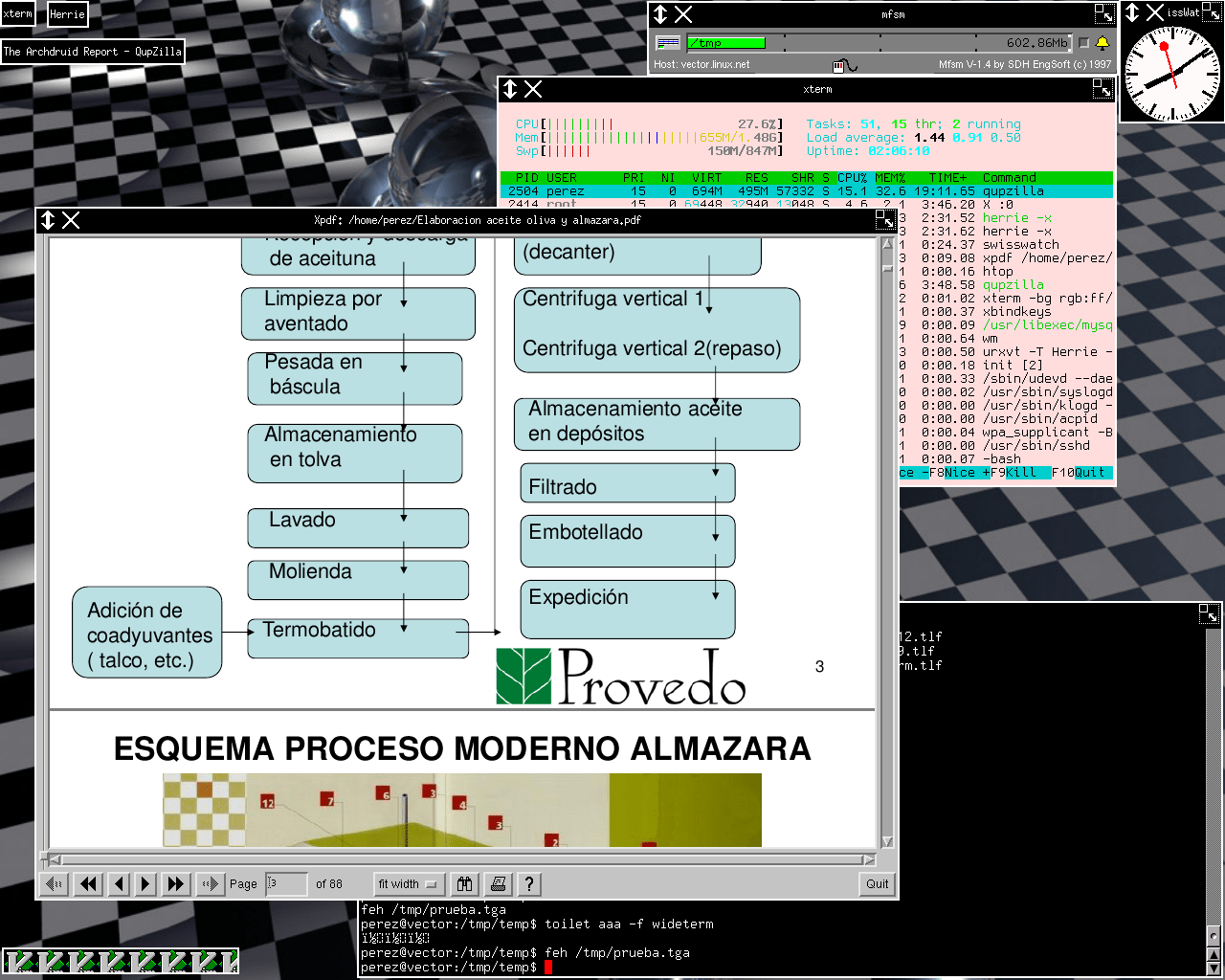The height and width of the screenshot is (980, 1225).
Task: Click the MEM% column header in htop
Action: (x=890, y=178)
